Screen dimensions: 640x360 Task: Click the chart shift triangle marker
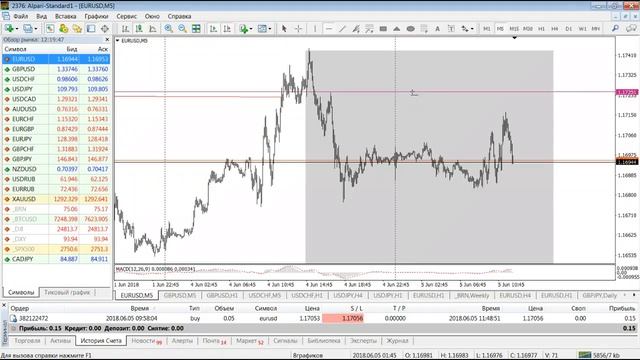pyautogui.click(x=514, y=38)
